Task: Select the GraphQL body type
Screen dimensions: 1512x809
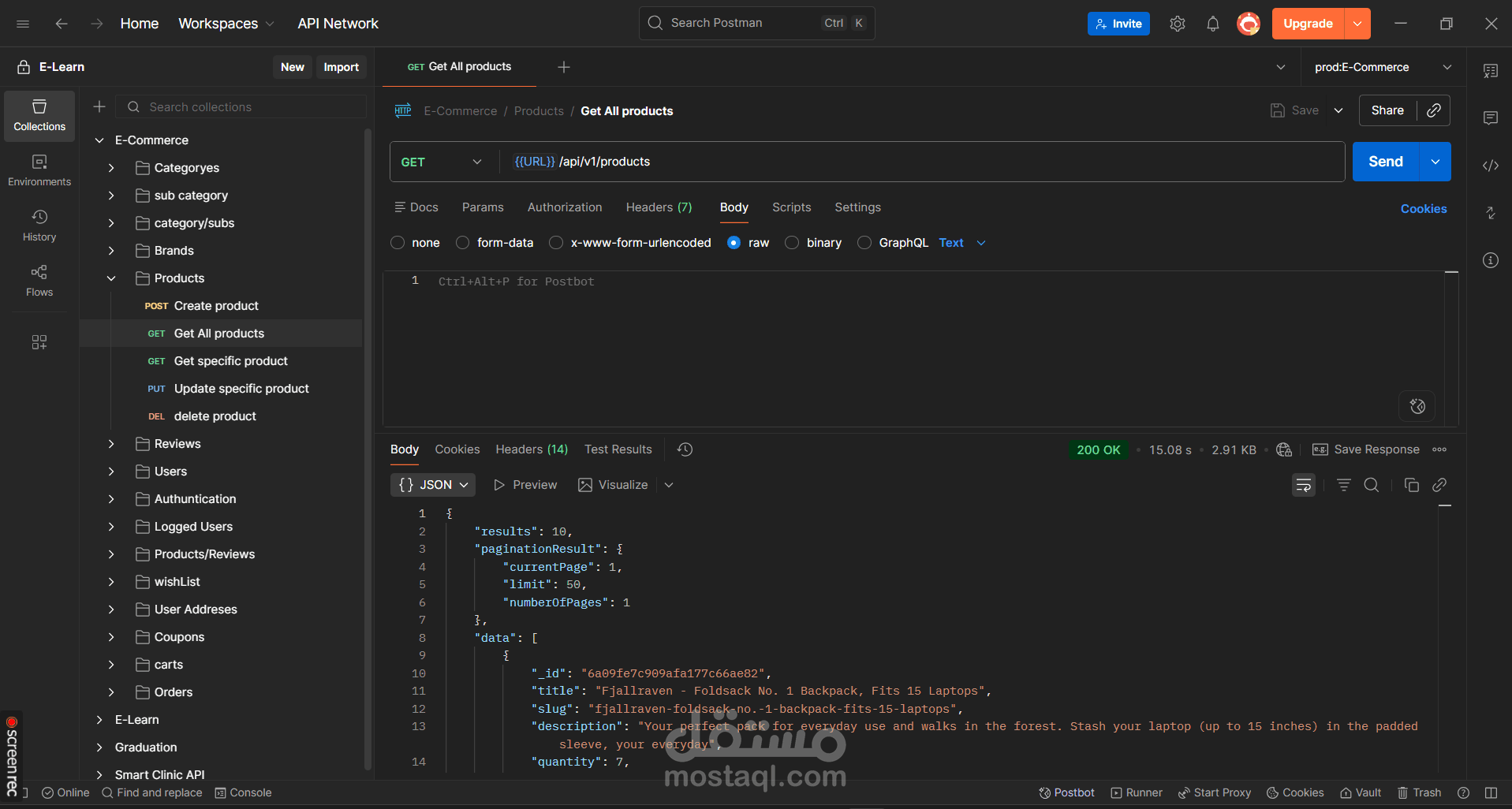Action: point(864,243)
